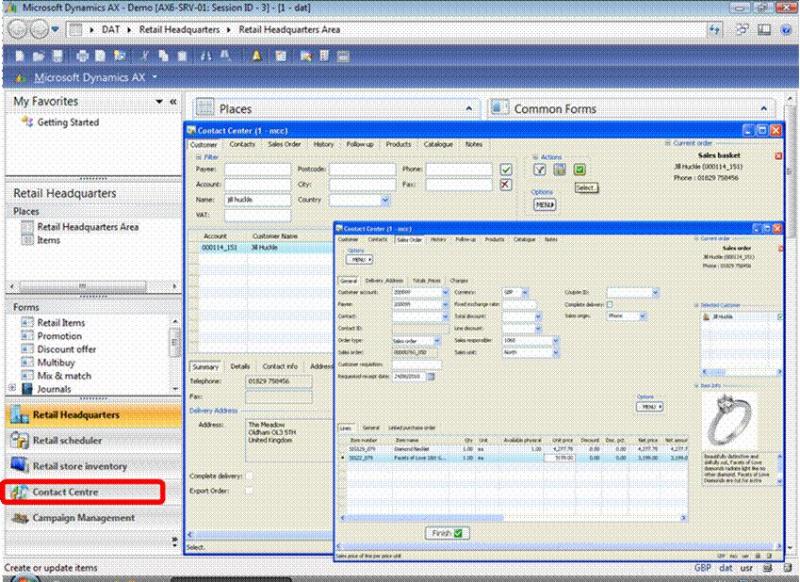The width and height of the screenshot is (800, 582).
Task: Open the Details tab below customer list
Action: (x=240, y=366)
